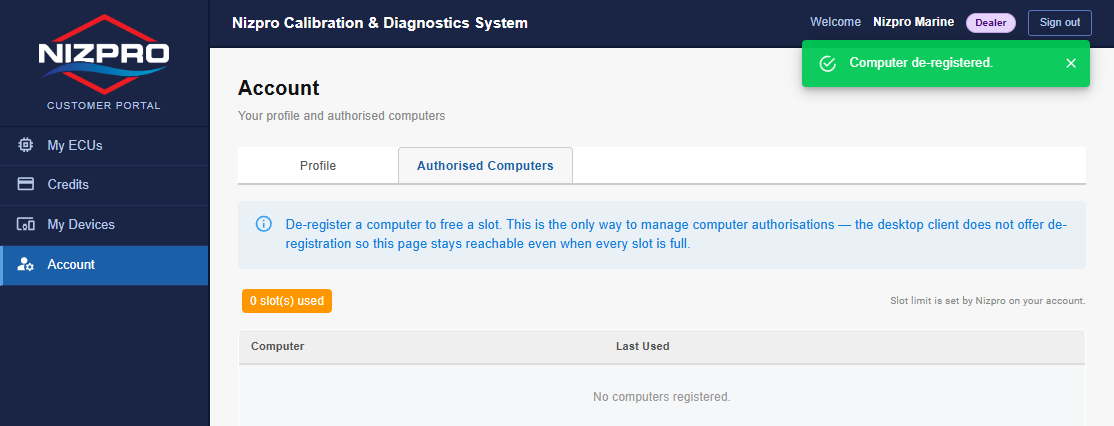
Task: Click the checkmark icon in success toast
Action: click(x=827, y=63)
